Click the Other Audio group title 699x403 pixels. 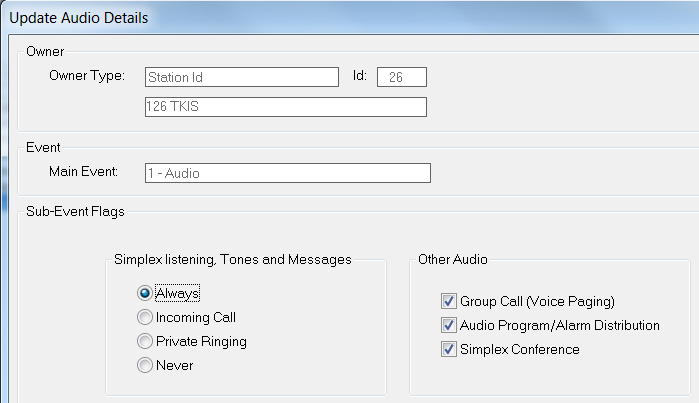452,260
